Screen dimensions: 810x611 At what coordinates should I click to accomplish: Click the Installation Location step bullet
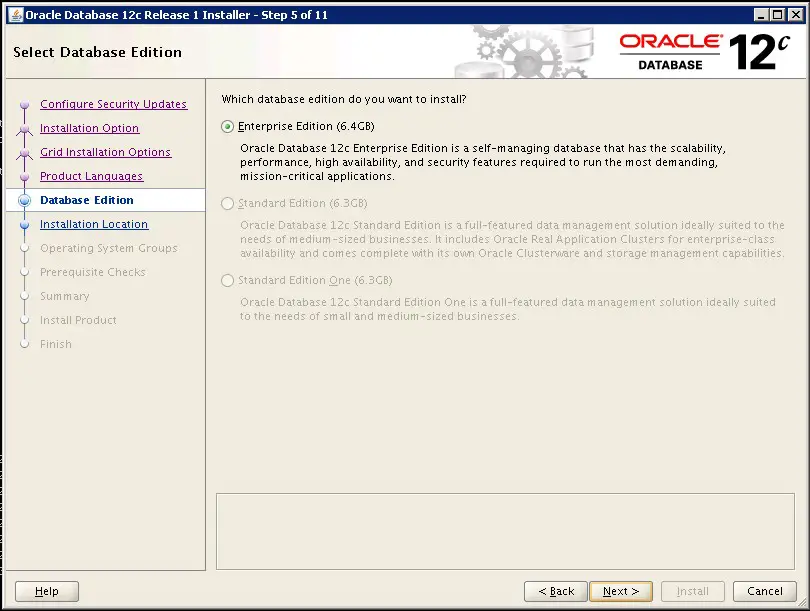pyautogui.click(x=24, y=225)
